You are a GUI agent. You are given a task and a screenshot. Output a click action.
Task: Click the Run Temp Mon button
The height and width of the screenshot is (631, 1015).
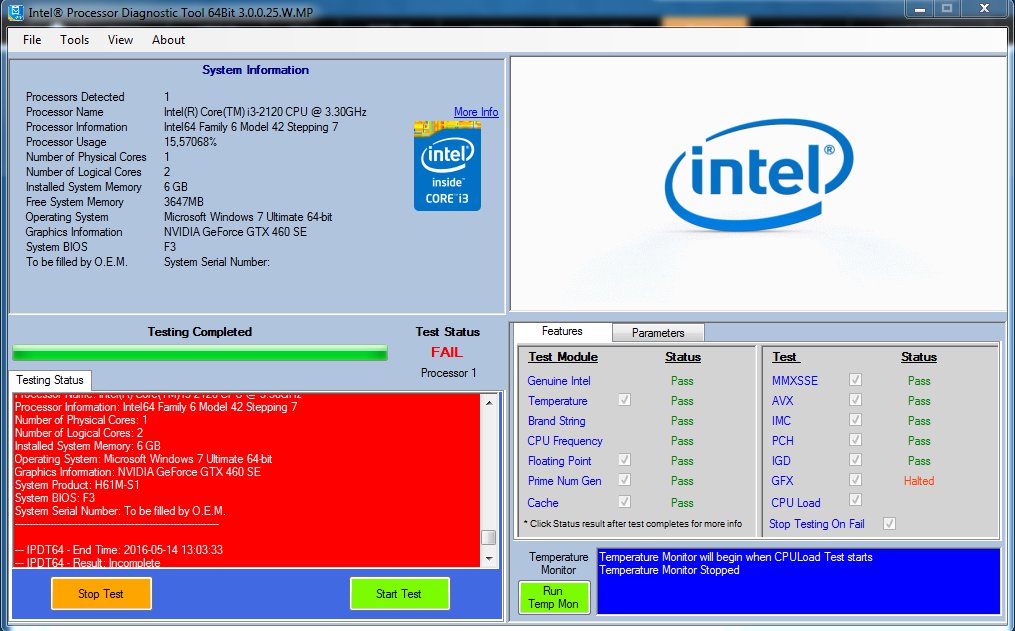(x=553, y=597)
